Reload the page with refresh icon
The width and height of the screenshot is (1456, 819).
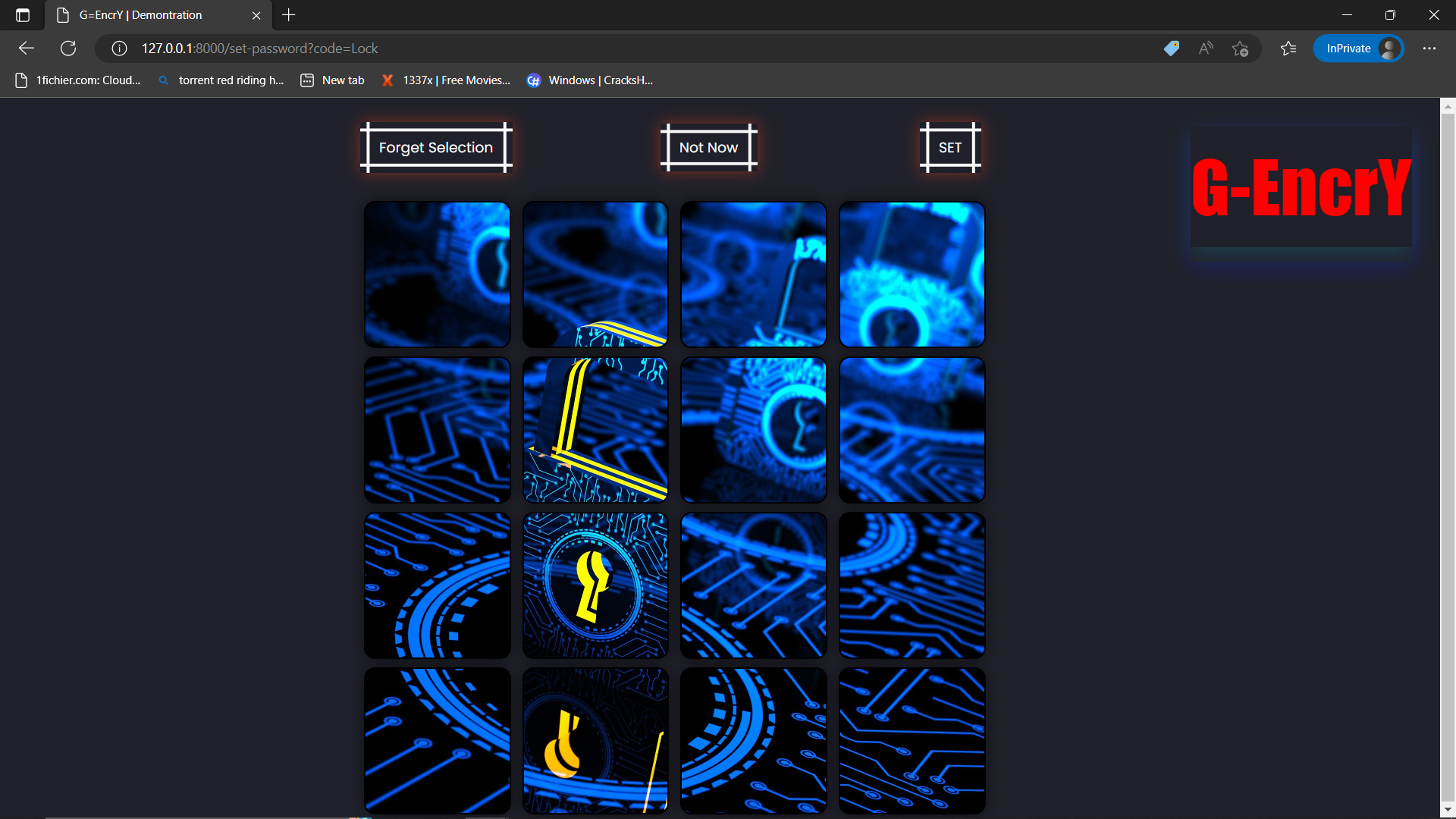pyautogui.click(x=68, y=49)
